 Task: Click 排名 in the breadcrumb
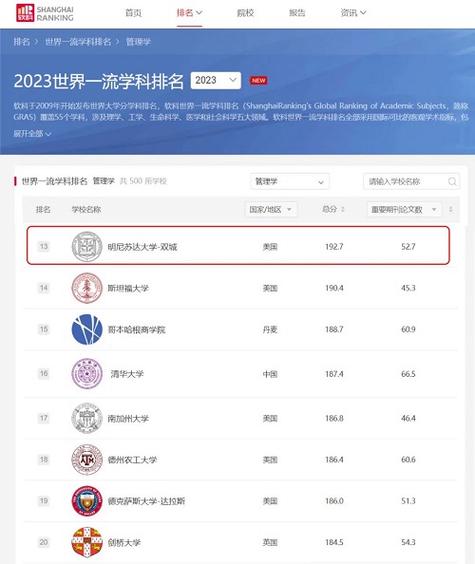point(22,42)
